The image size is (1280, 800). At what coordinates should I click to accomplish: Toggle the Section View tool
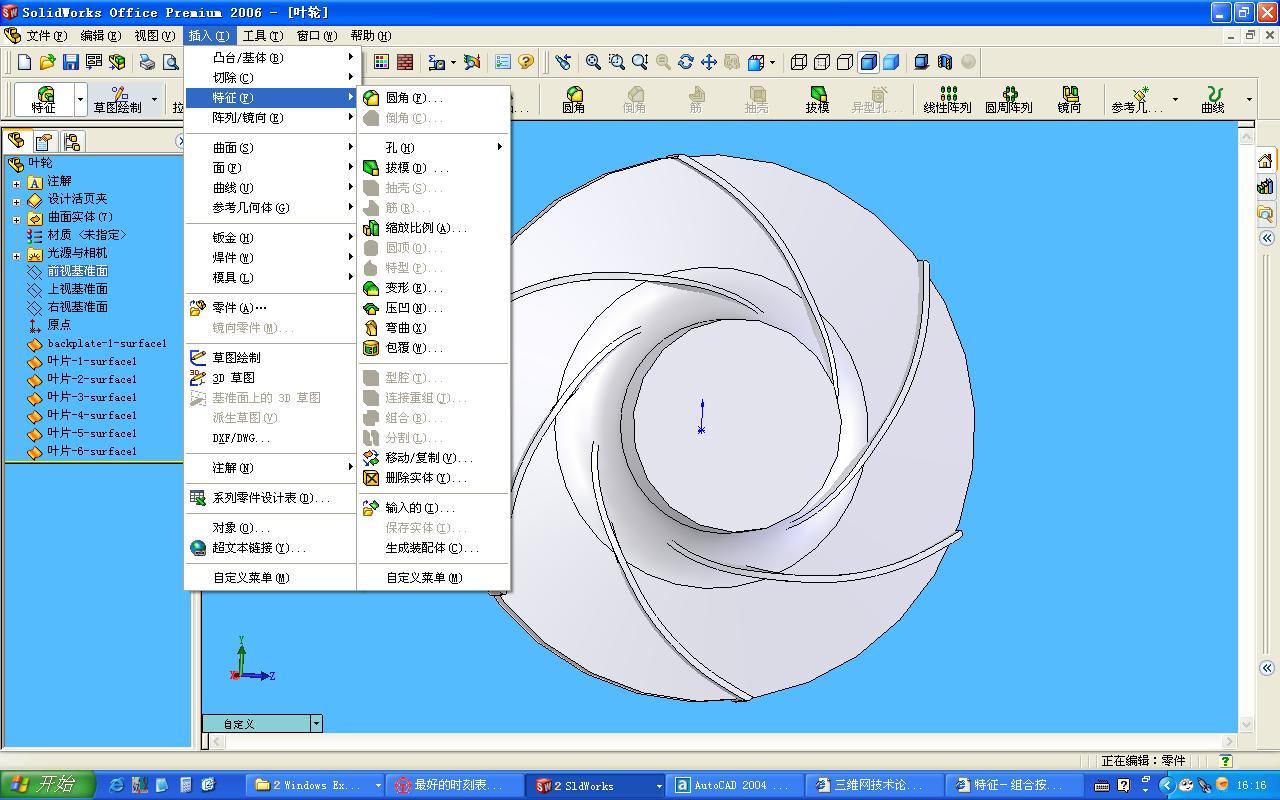pyautogui.click(x=945, y=62)
